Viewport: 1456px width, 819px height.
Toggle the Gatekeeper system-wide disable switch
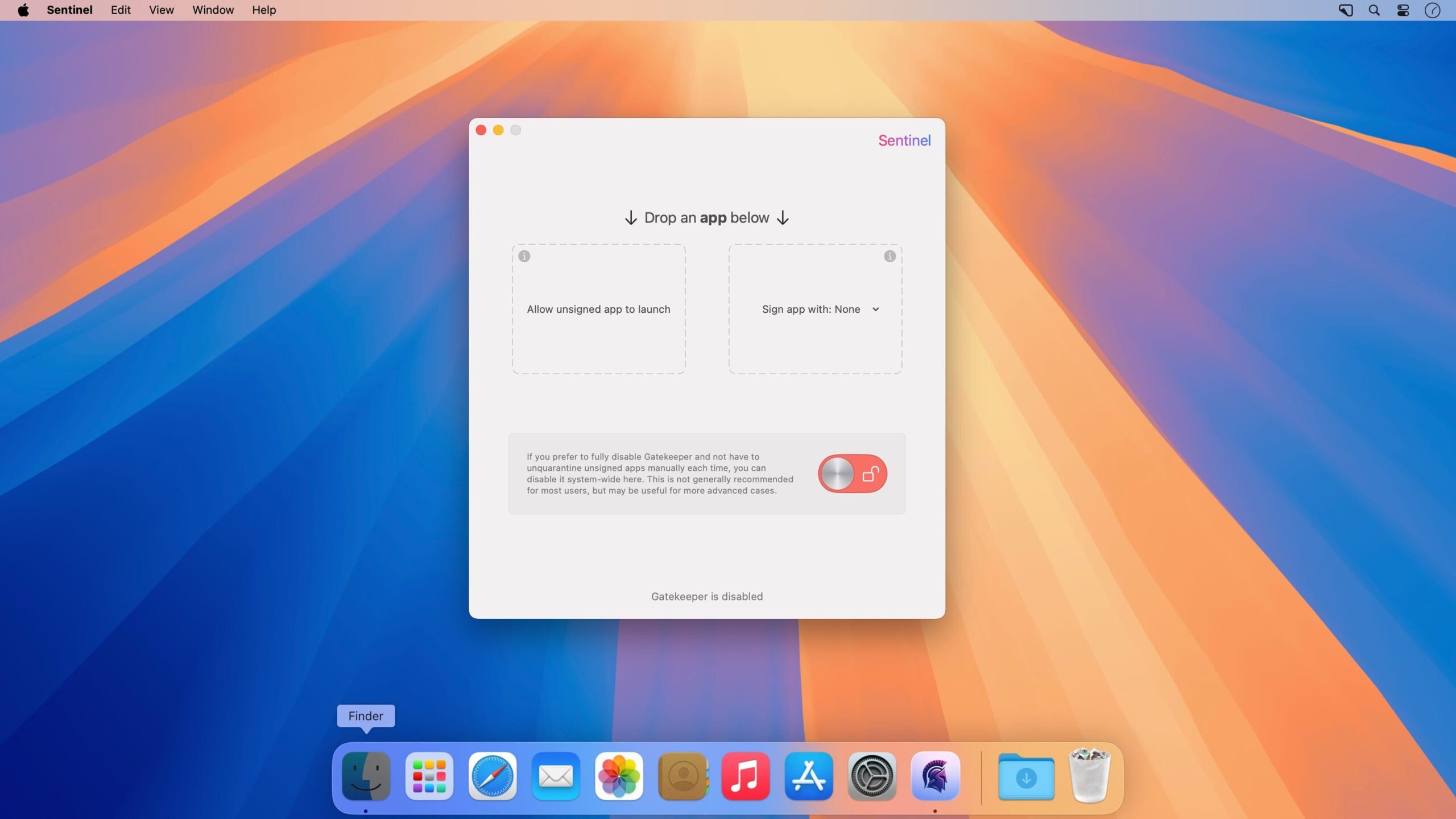[x=852, y=473]
